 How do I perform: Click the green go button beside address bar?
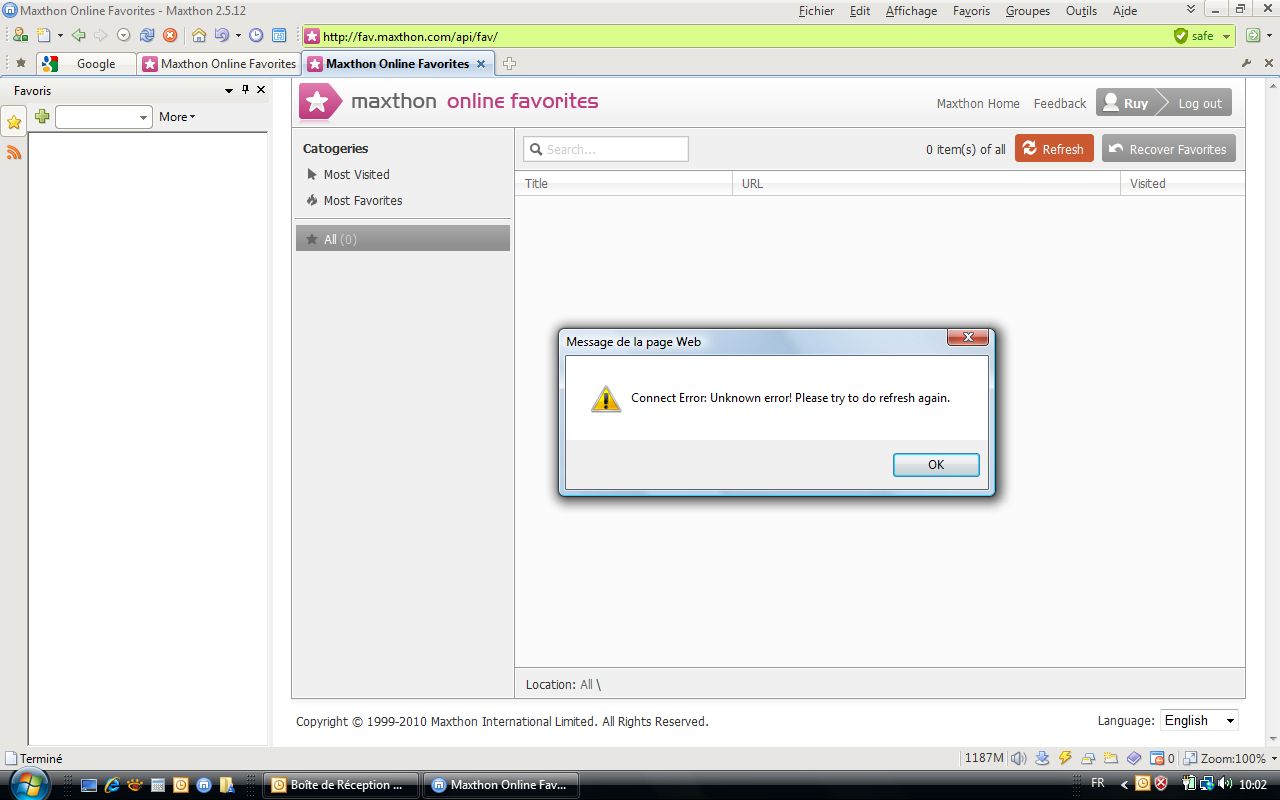1254,36
